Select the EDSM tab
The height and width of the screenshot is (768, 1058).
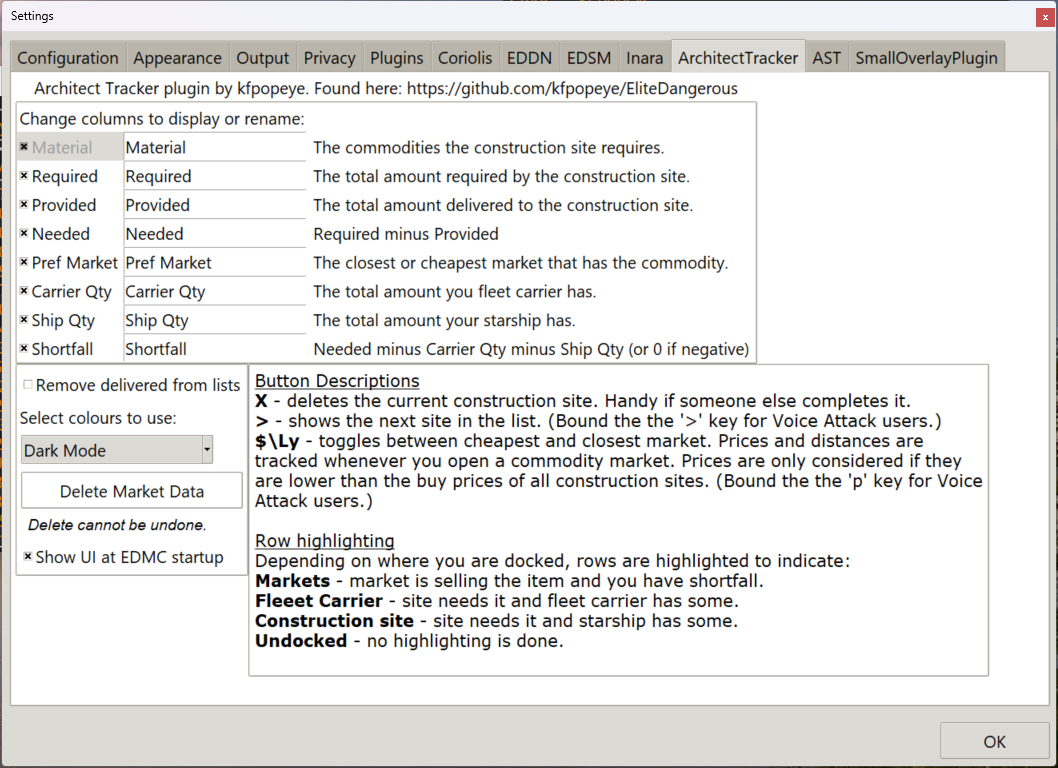pos(589,58)
